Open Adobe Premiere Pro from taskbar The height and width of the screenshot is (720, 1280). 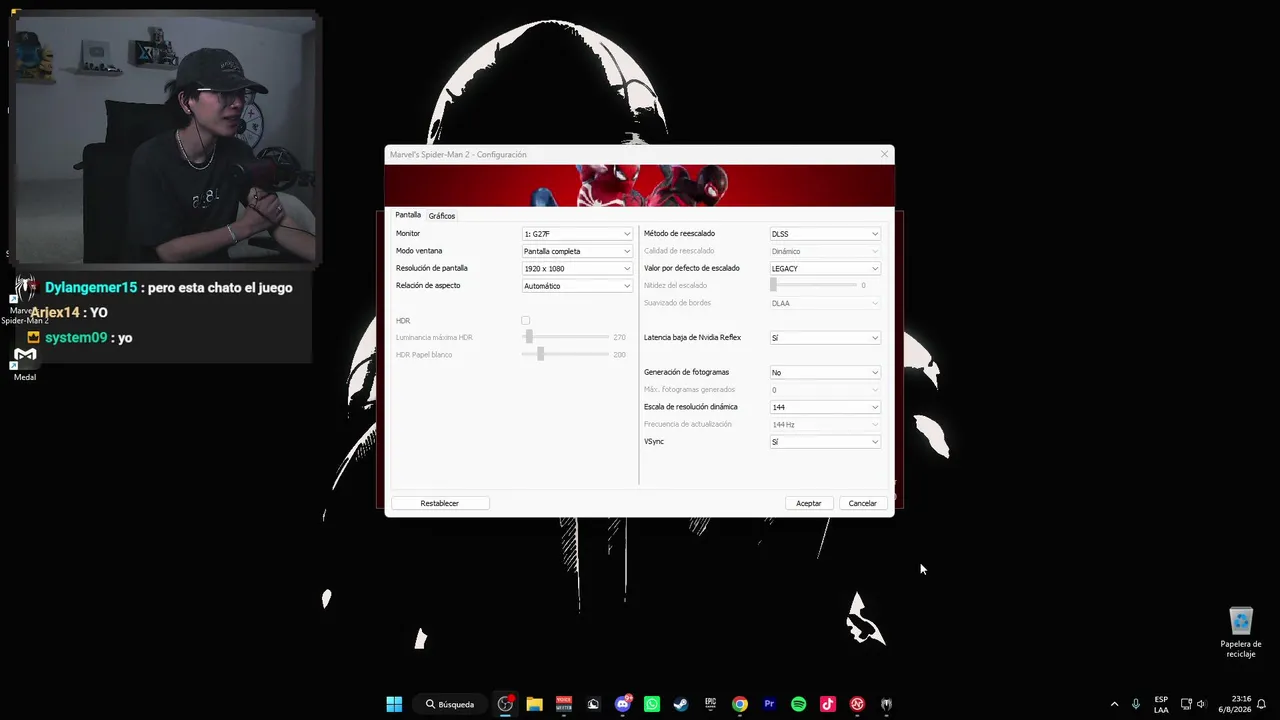pyautogui.click(x=769, y=704)
